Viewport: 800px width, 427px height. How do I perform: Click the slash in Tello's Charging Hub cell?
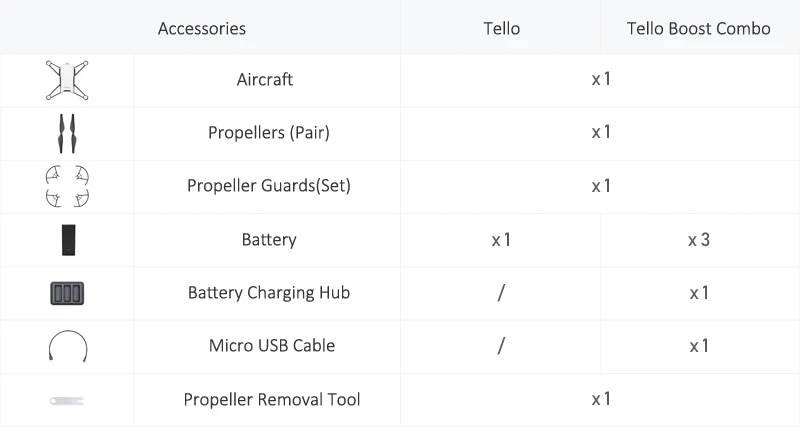501,293
